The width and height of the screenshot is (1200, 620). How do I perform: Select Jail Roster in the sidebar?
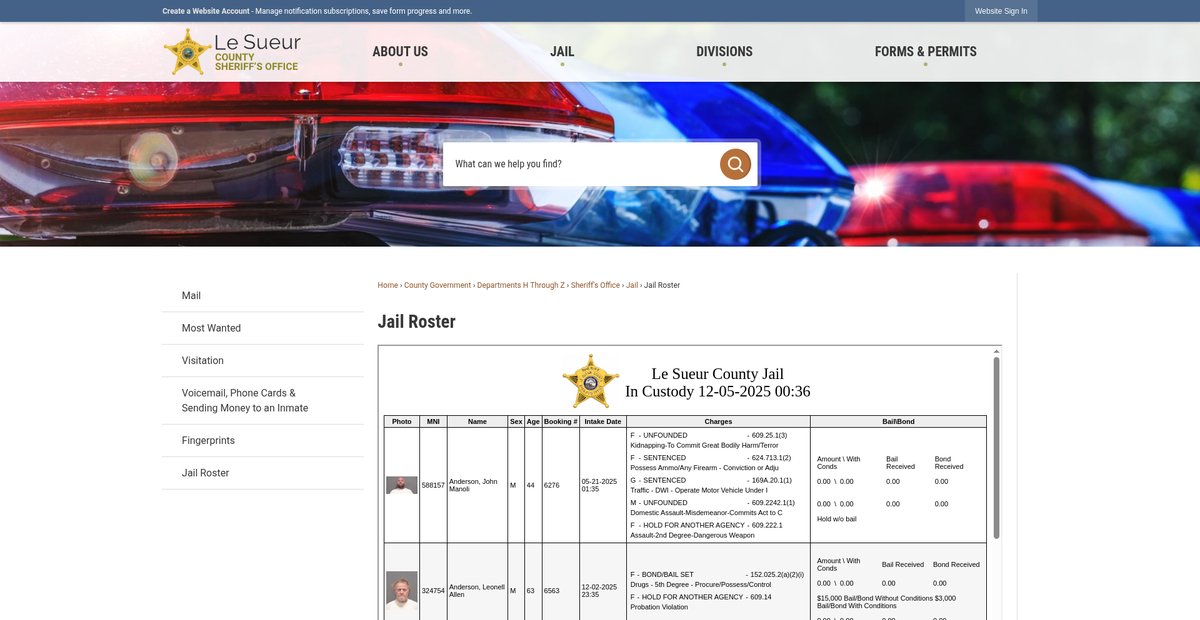click(263, 473)
